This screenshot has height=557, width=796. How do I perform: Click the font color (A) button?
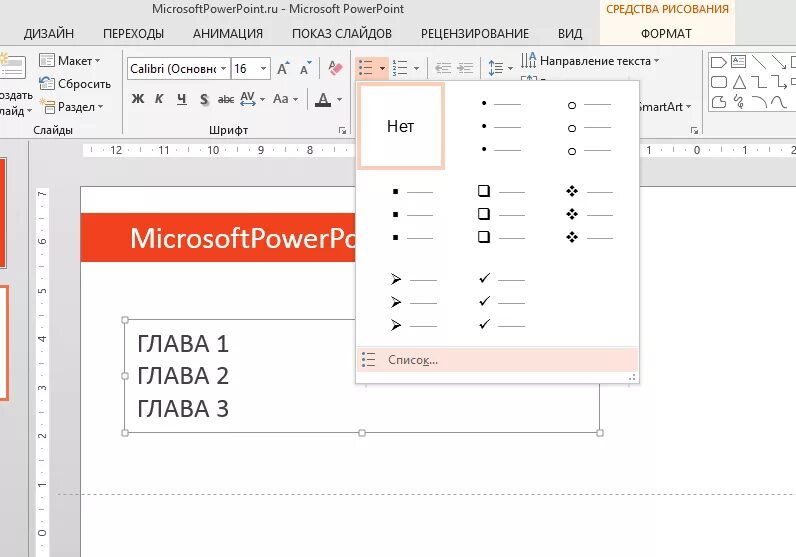[x=323, y=99]
